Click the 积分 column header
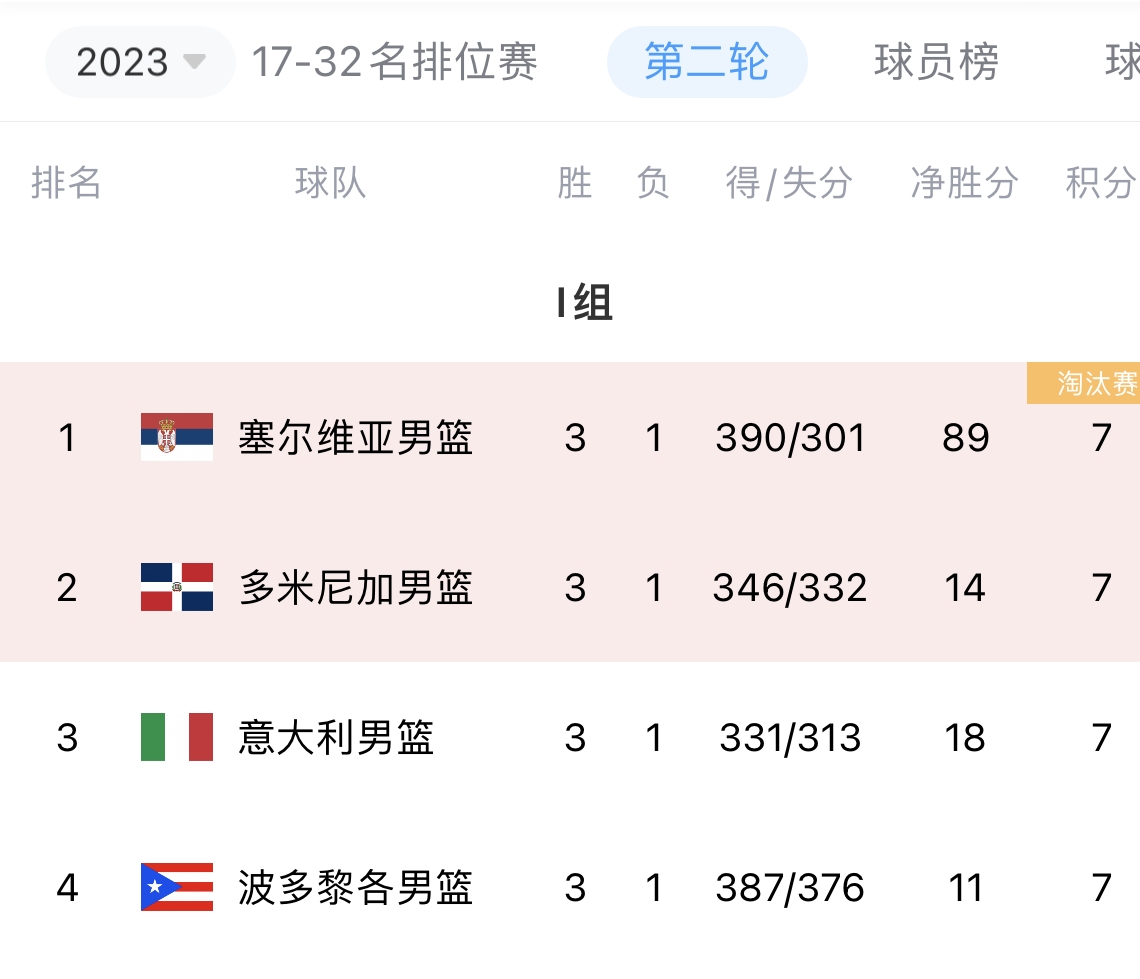Viewport: 1140px width, 979px height. tap(1101, 182)
